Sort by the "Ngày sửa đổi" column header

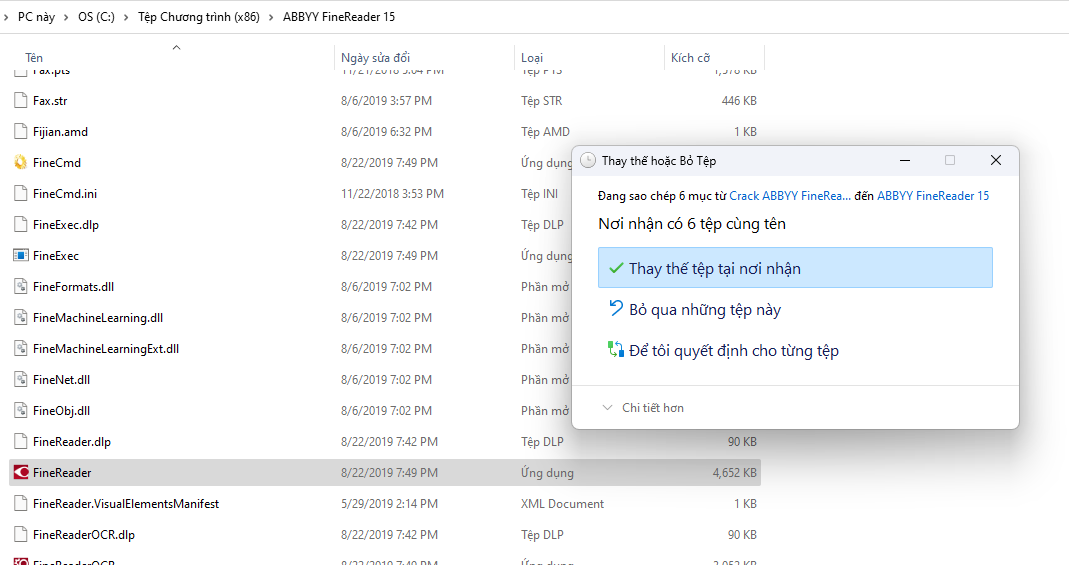(376, 58)
